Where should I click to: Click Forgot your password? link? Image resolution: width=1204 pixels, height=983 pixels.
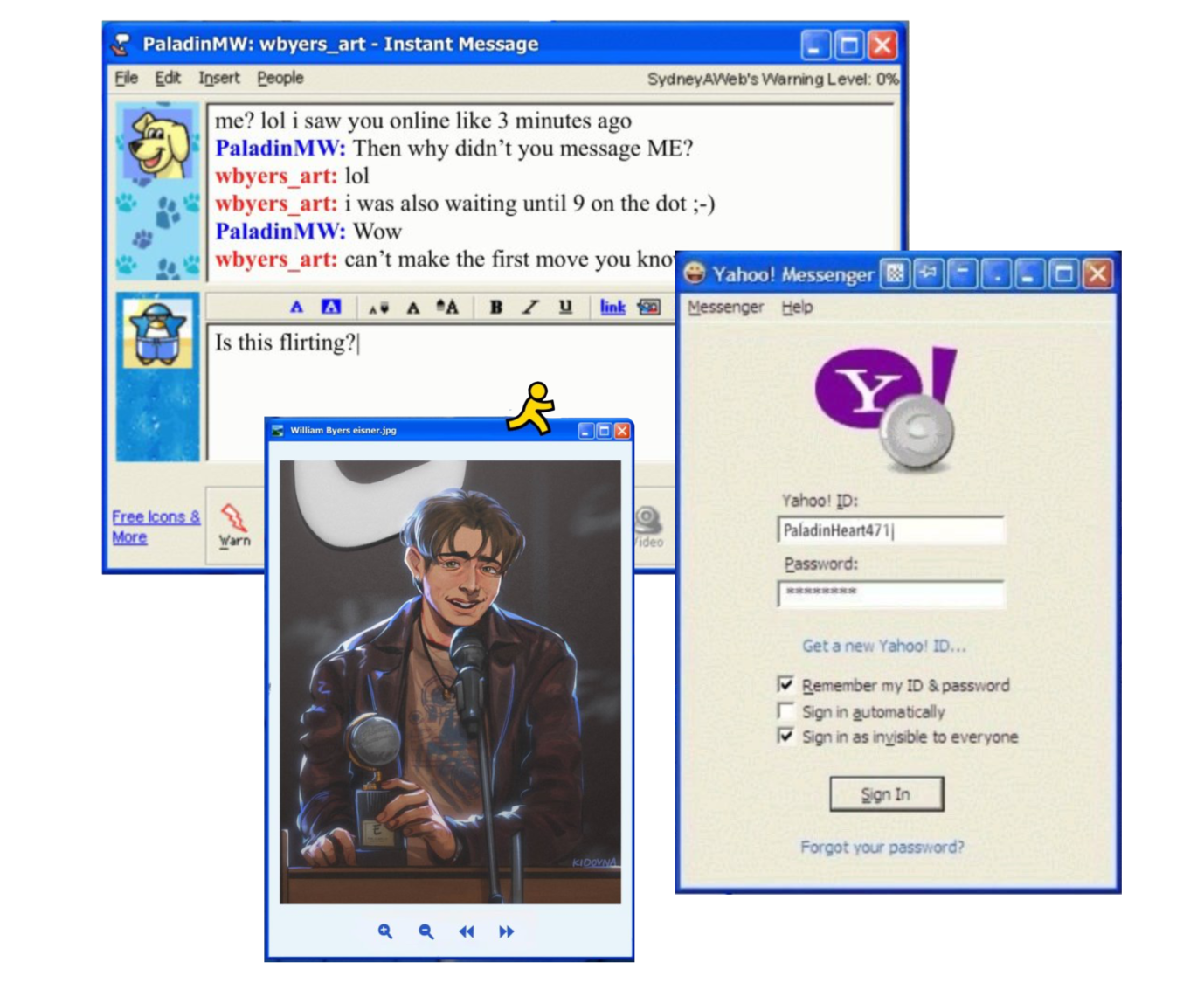click(882, 847)
